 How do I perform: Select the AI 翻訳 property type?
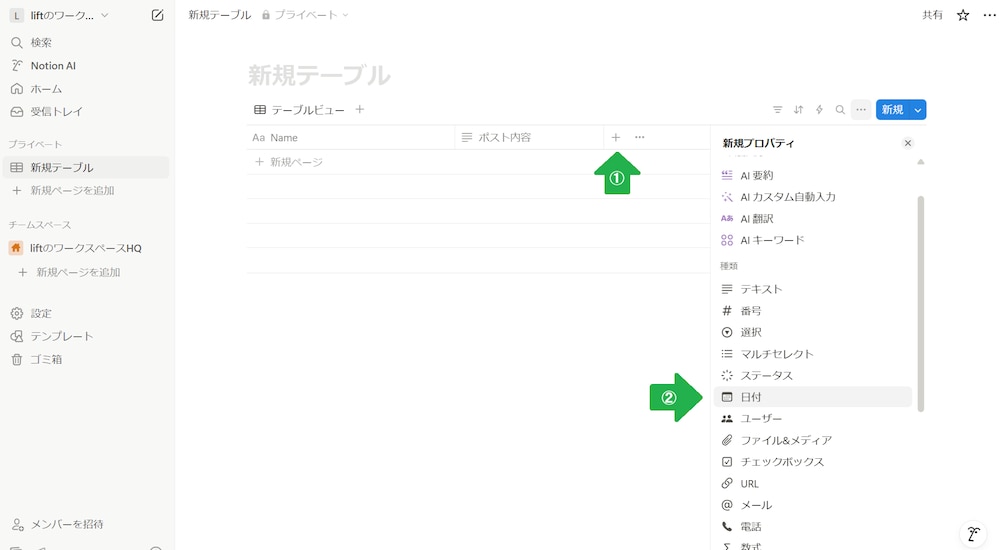(x=812, y=218)
